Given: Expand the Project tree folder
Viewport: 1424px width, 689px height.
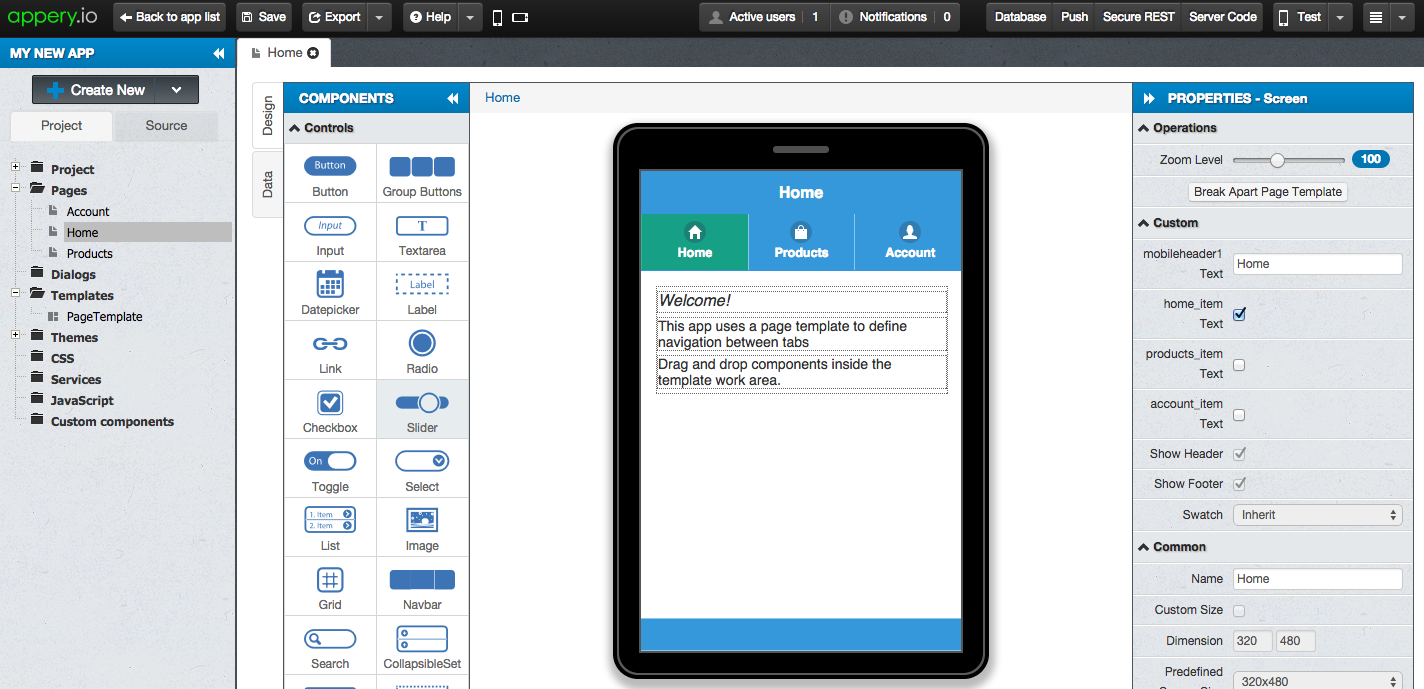Looking at the screenshot, I should tap(16, 168).
